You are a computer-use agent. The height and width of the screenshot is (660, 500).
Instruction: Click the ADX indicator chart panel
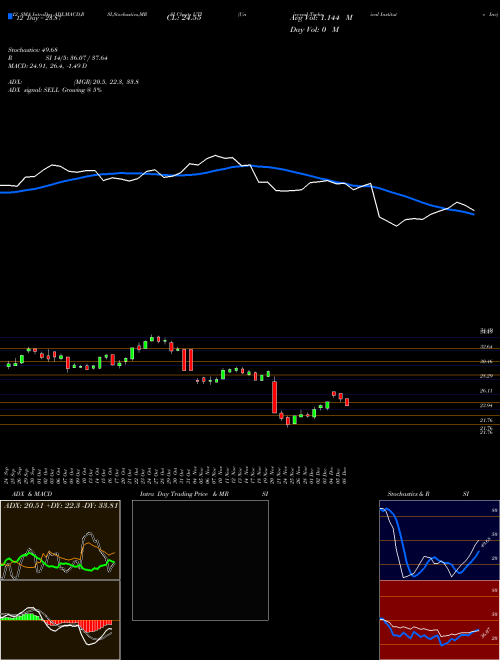click(x=60, y=540)
